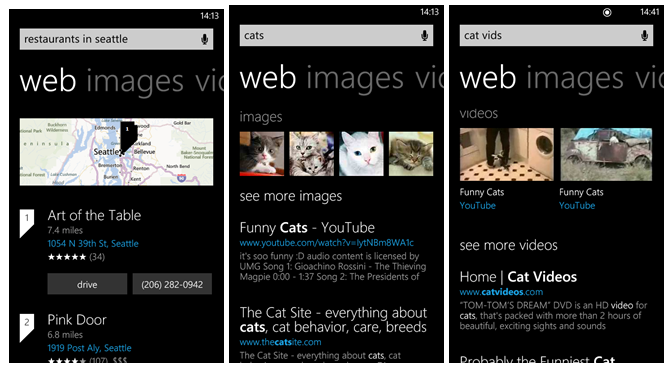Call (206) 282-0942 button

(x=172, y=284)
